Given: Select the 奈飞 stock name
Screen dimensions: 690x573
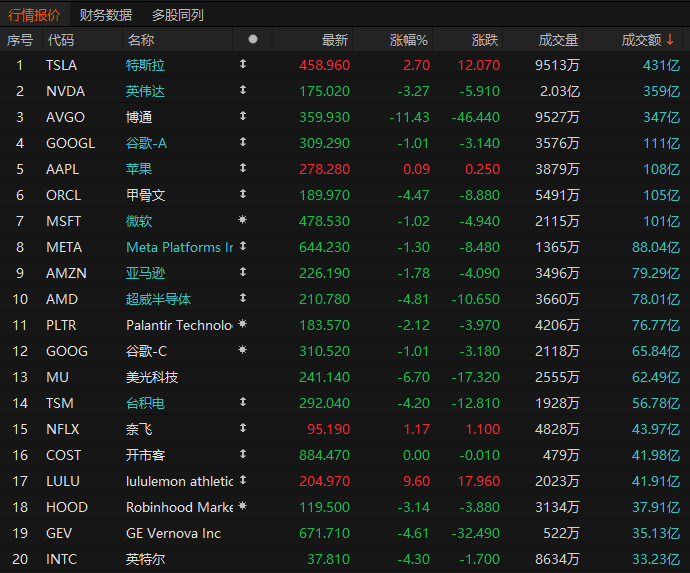Looking at the screenshot, I should click(x=139, y=429).
